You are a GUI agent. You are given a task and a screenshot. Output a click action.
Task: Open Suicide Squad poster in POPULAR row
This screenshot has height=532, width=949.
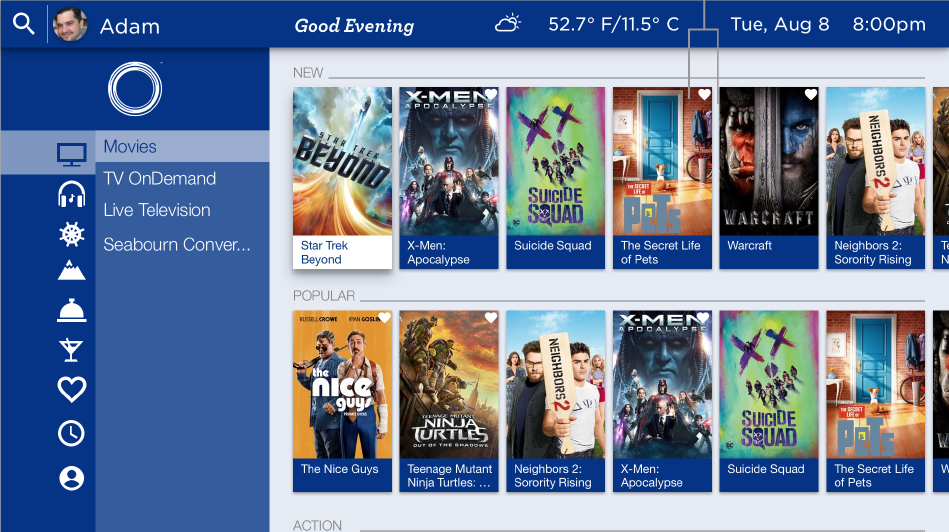(x=769, y=385)
